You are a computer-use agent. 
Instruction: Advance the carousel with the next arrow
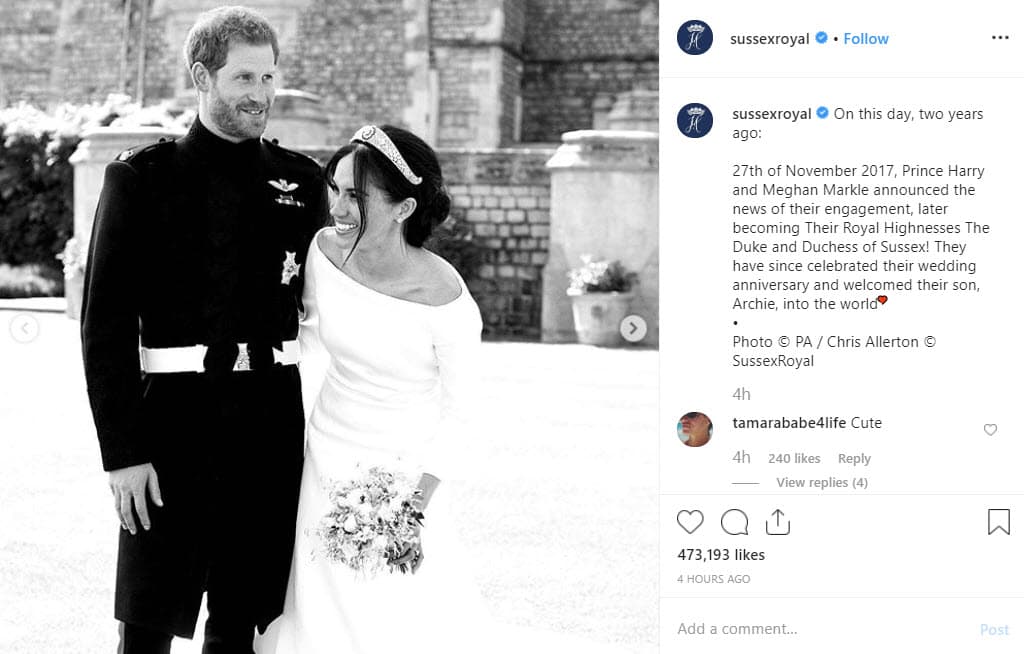tap(631, 327)
